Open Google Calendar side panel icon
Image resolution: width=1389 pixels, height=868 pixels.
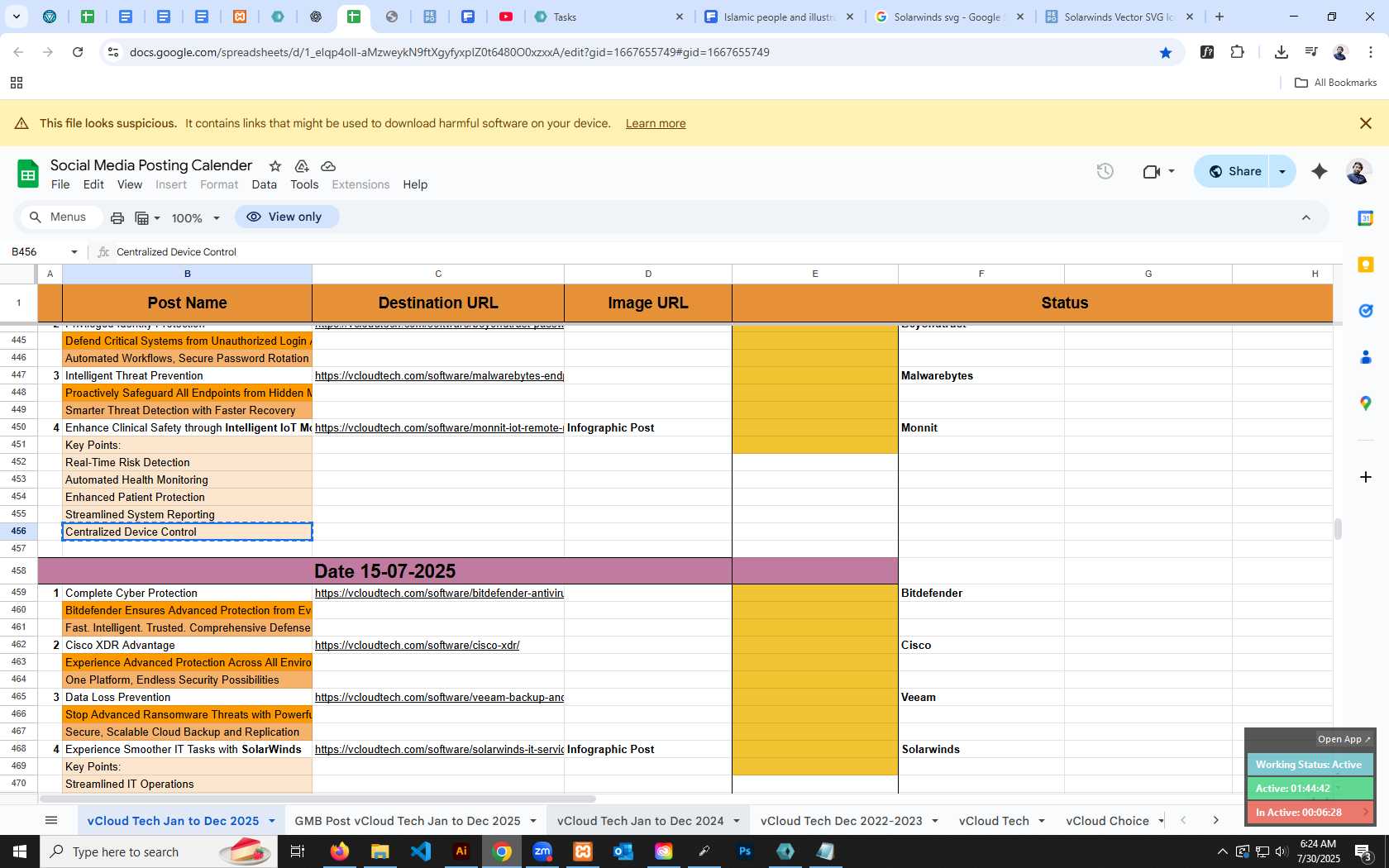click(x=1366, y=217)
